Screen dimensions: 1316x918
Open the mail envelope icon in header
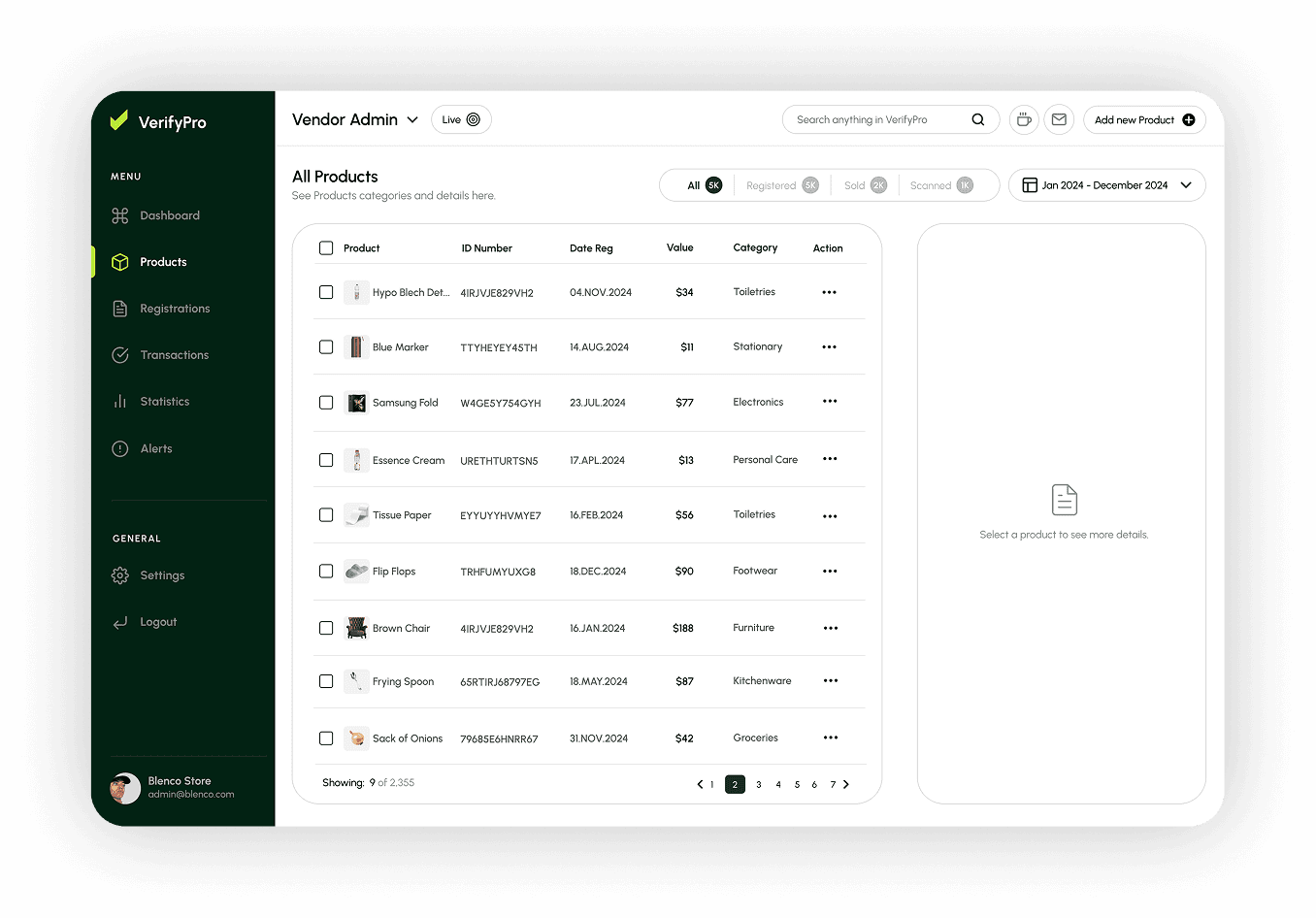point(1059,119)
